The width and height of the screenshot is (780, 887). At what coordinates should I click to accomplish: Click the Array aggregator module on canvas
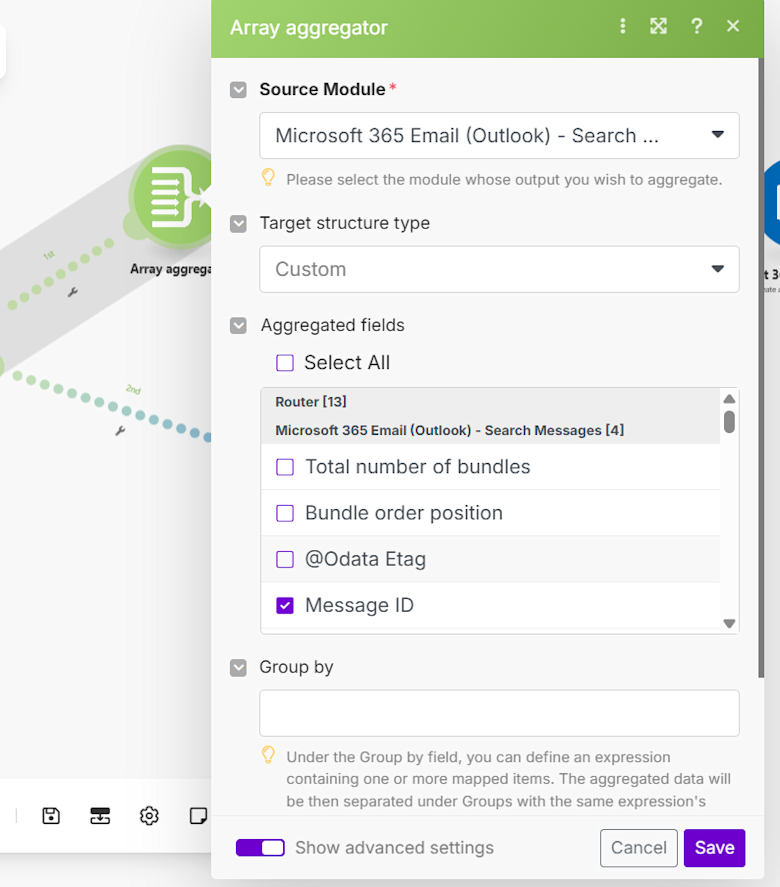point(171,198)
